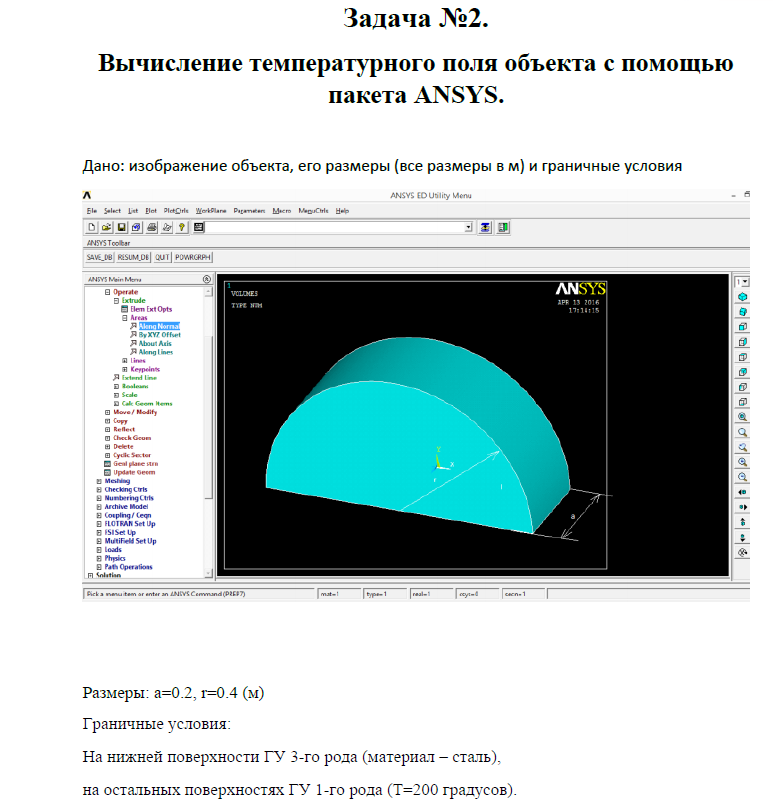Open ANSYS Help question mark icon
This screenshot has width=773, height=804.
click(x=181, y=227)
